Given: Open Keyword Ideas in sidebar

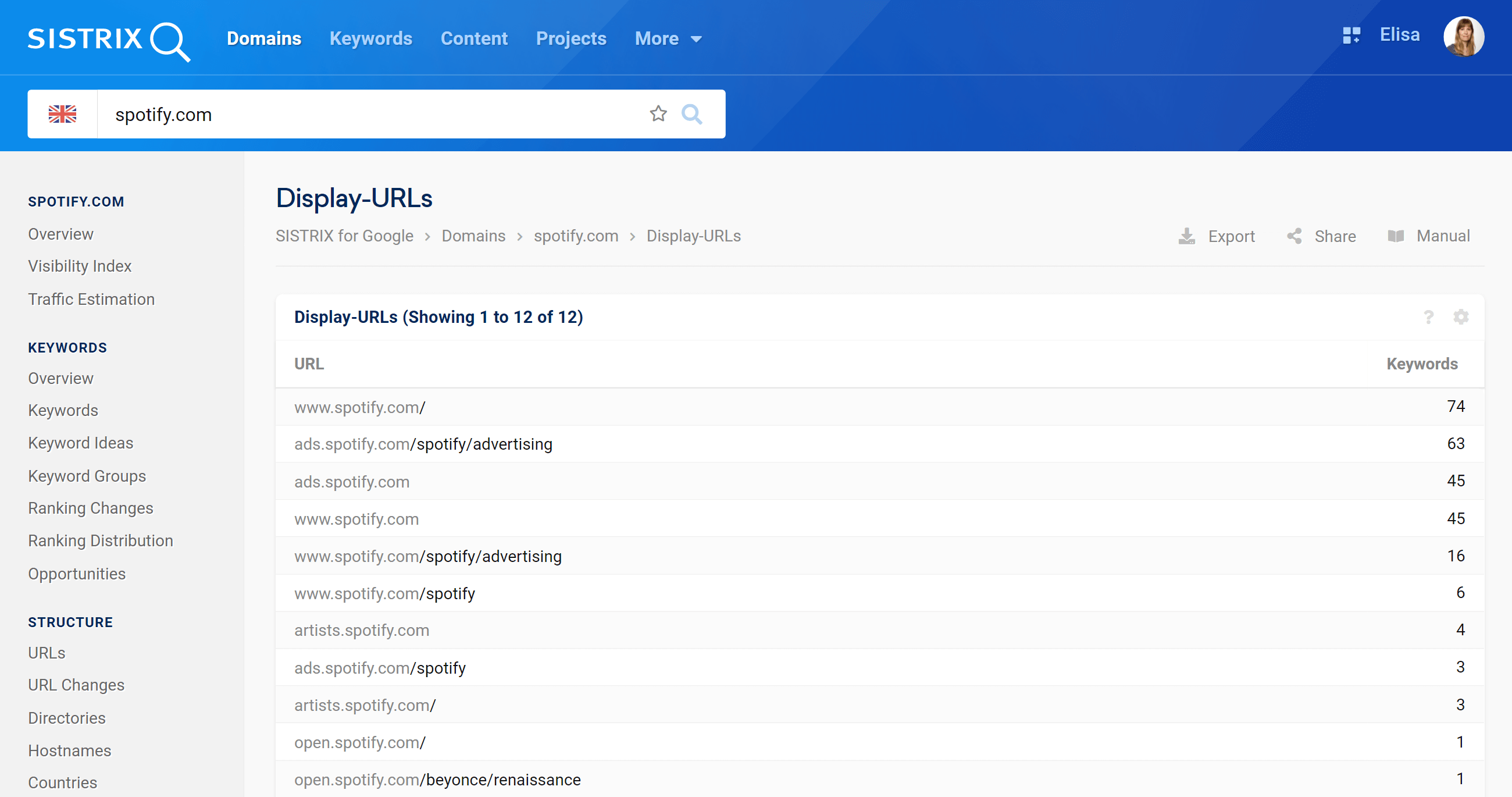Looking at the screenshot, I should pyautogui.click(x=80, y=443).
